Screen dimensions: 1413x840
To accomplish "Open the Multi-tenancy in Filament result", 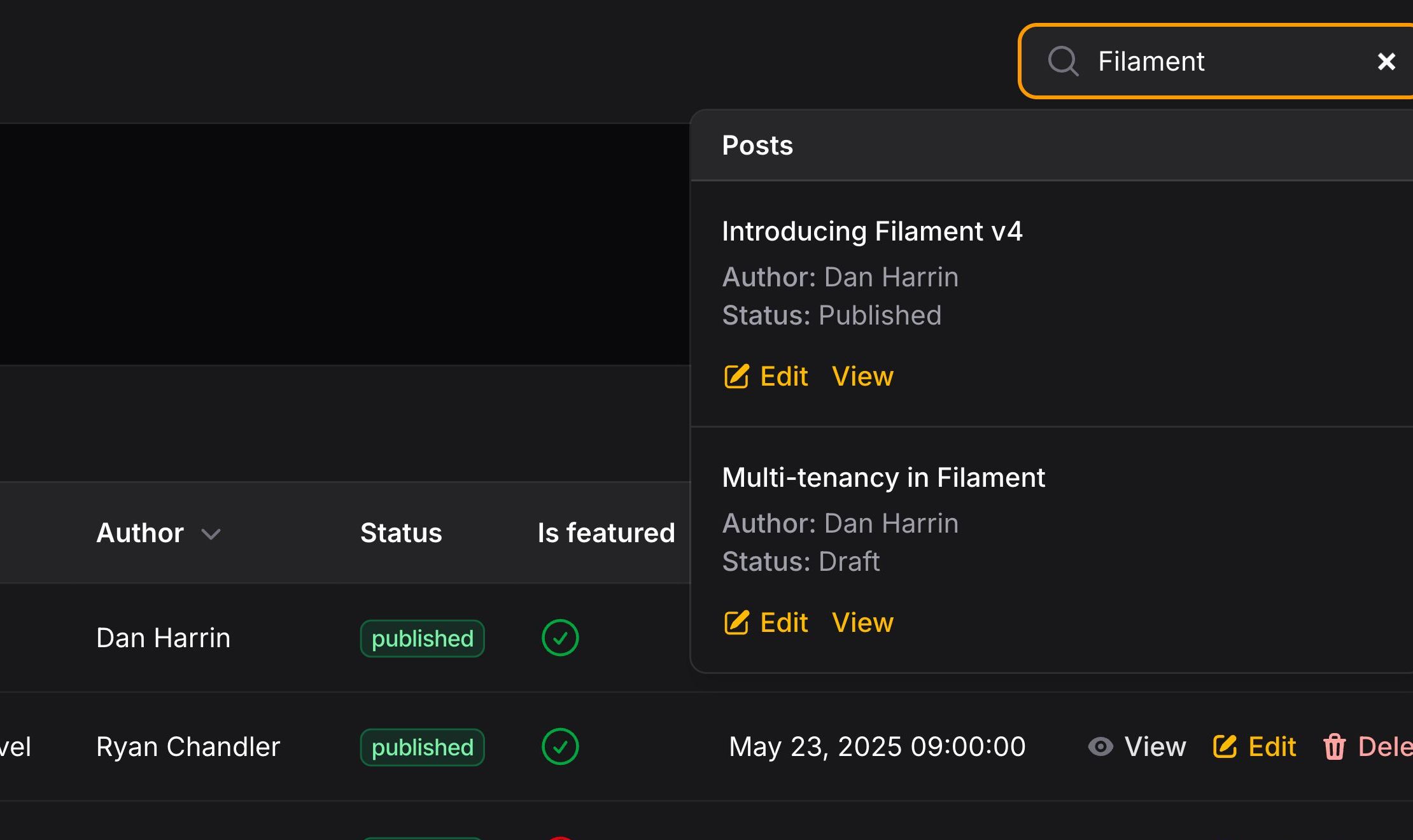I will pos(883,477).
